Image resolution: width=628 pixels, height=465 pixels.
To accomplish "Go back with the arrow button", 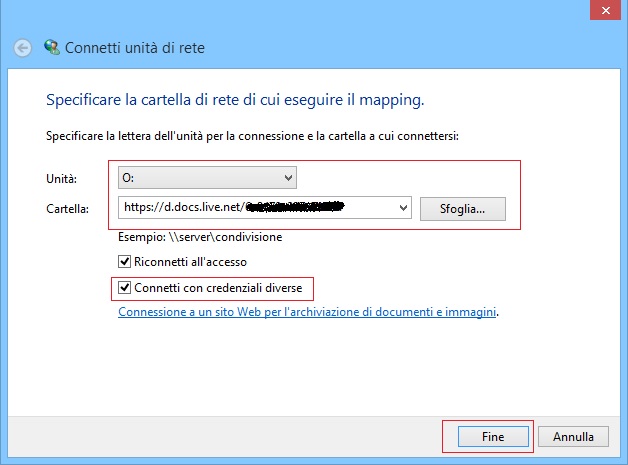I will (x=22, y=48).
